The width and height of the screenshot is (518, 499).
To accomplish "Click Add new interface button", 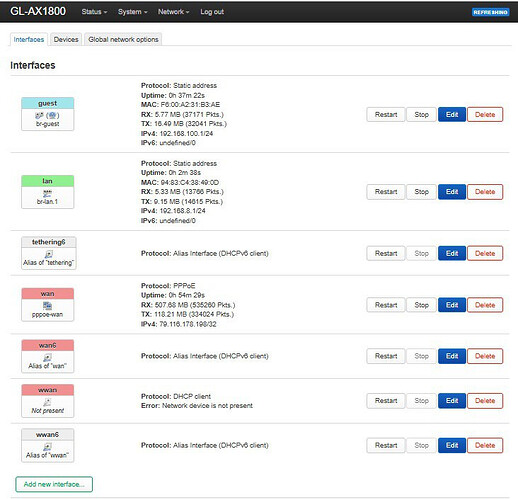I will [x=54, y=484].
